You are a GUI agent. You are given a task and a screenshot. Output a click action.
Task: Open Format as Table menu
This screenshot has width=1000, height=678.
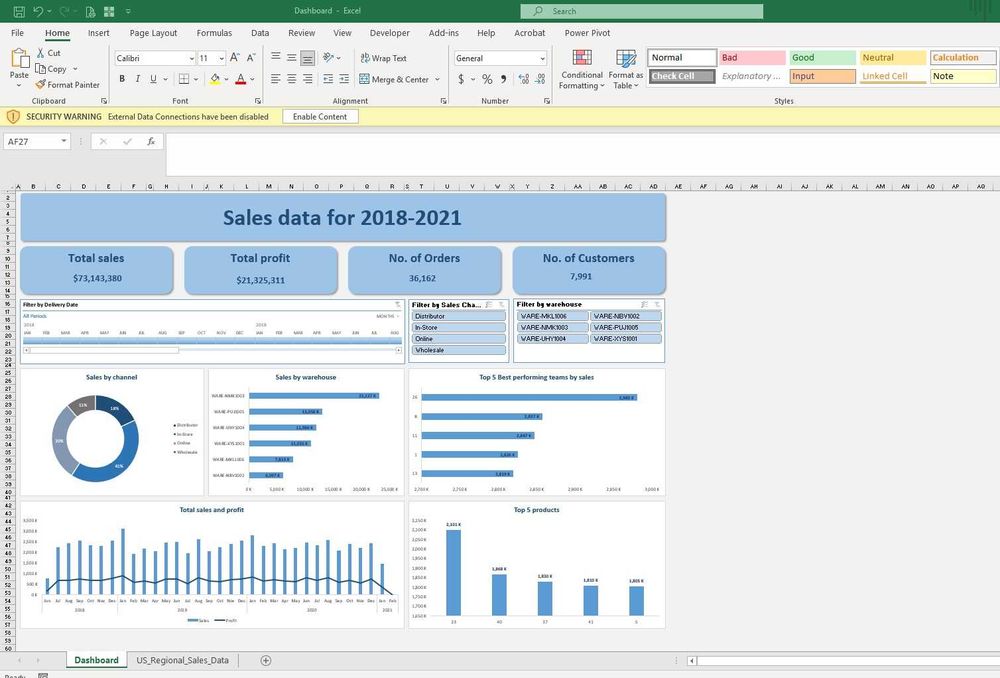click(x=626, y=69)
